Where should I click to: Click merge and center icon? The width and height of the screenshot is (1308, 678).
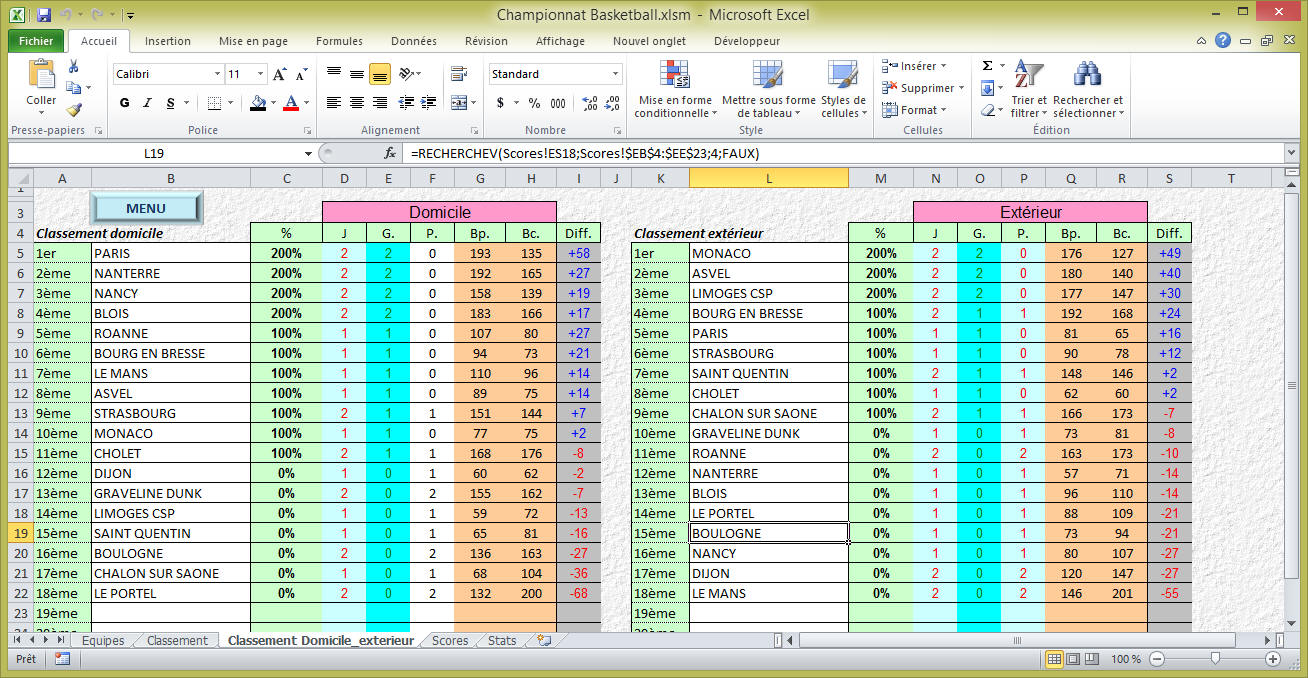click(457, 102)
